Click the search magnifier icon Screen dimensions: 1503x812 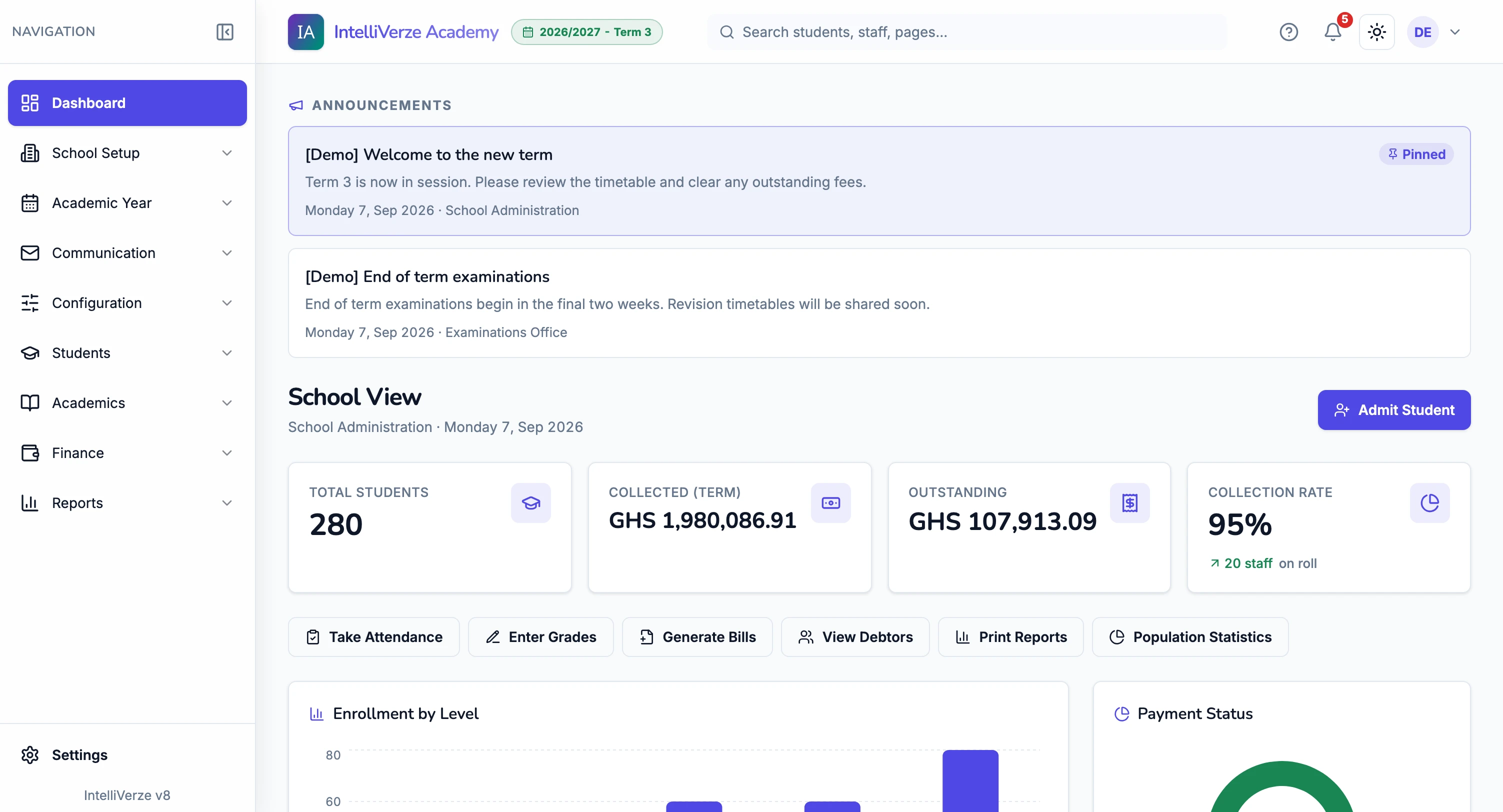(726, 32)
